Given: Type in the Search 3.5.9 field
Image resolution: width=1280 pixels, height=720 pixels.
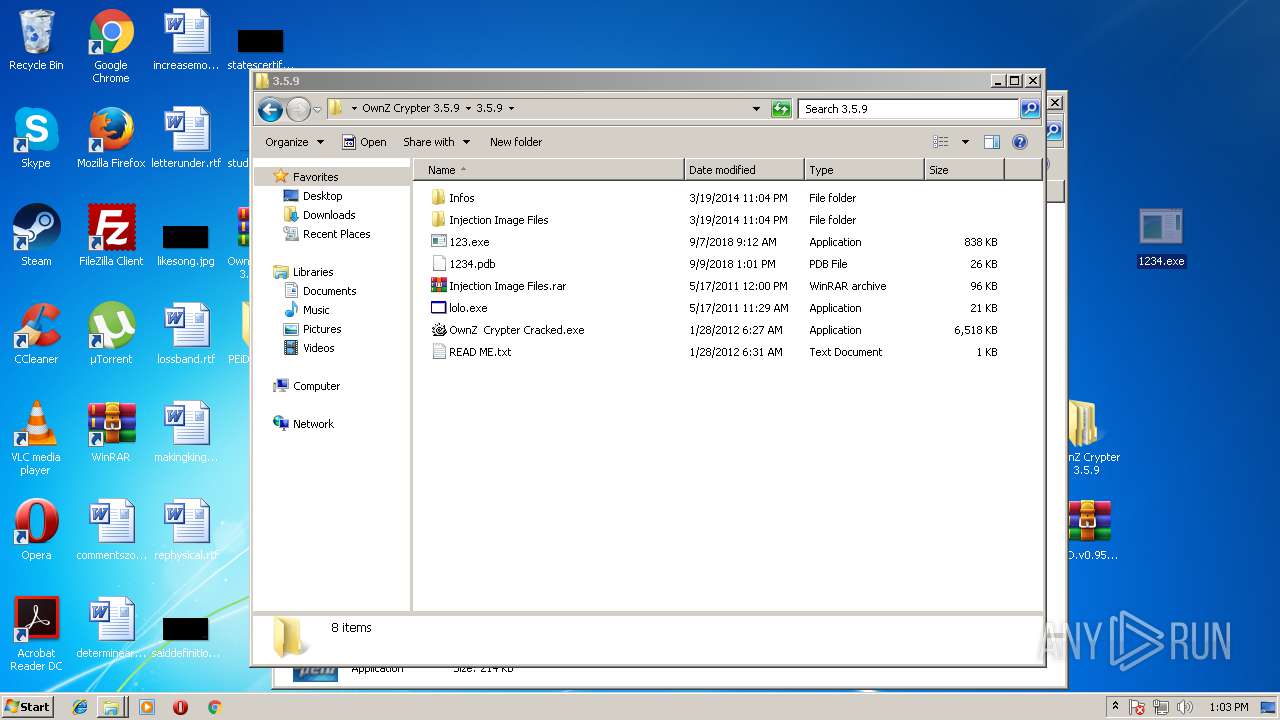Looking at the screenshot, I should click(909, 109).
